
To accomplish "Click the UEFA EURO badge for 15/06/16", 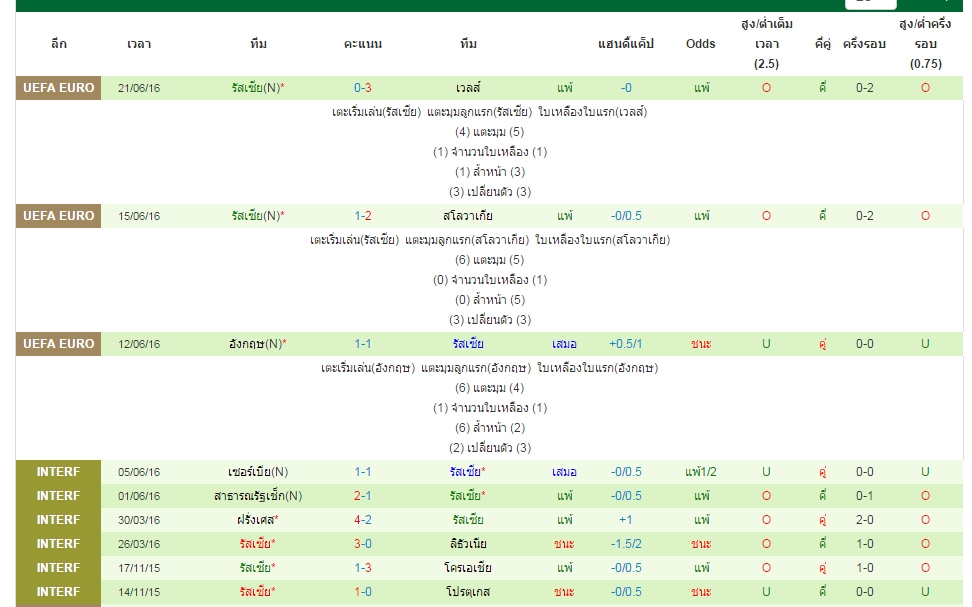I will point(58,216).
